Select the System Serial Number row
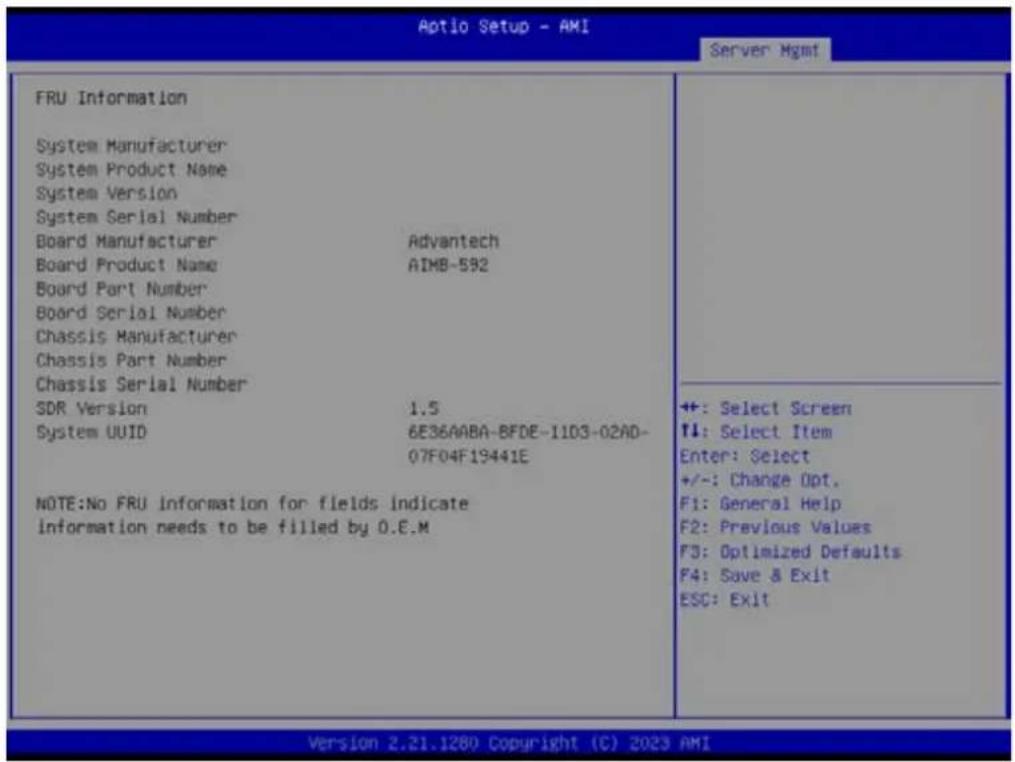 click(137, 217)
